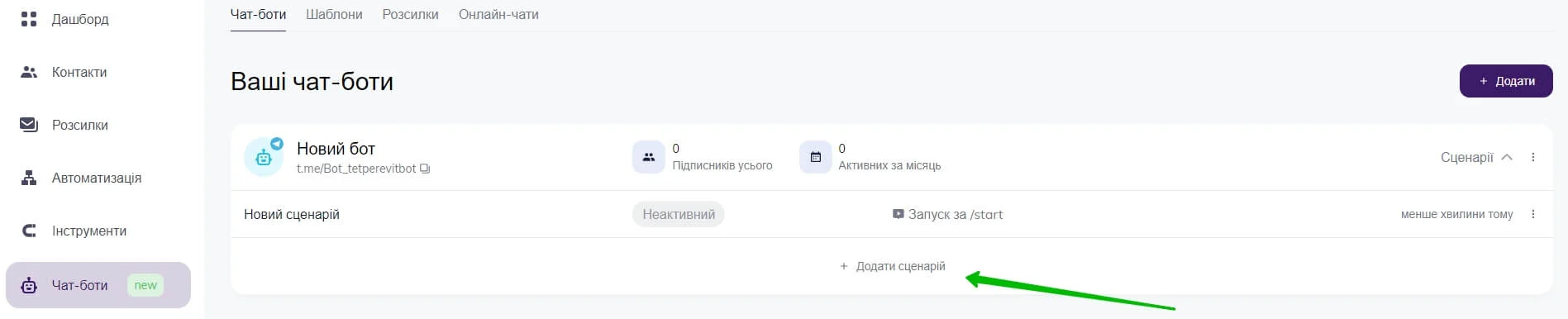Copy the bot link with copy icon

[x=425, y=169]
